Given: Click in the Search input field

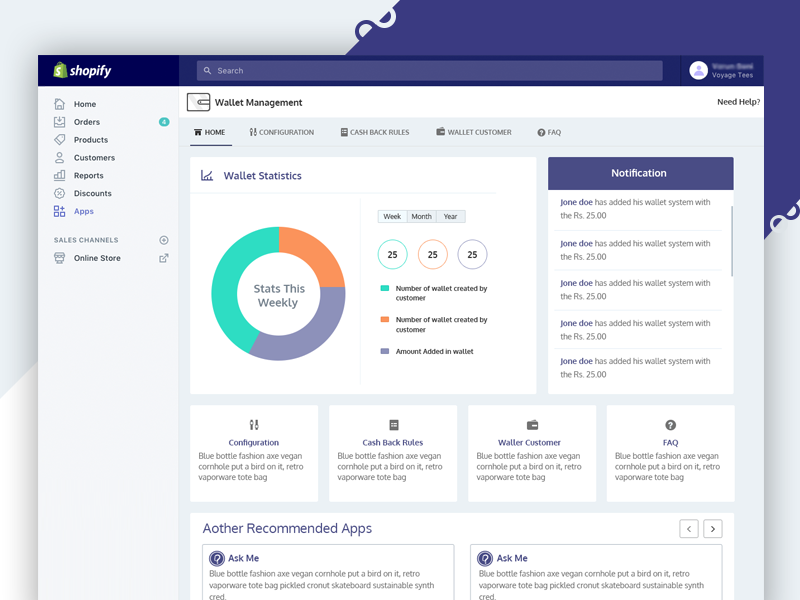Looking at the screenshot, I should point(430,70).
